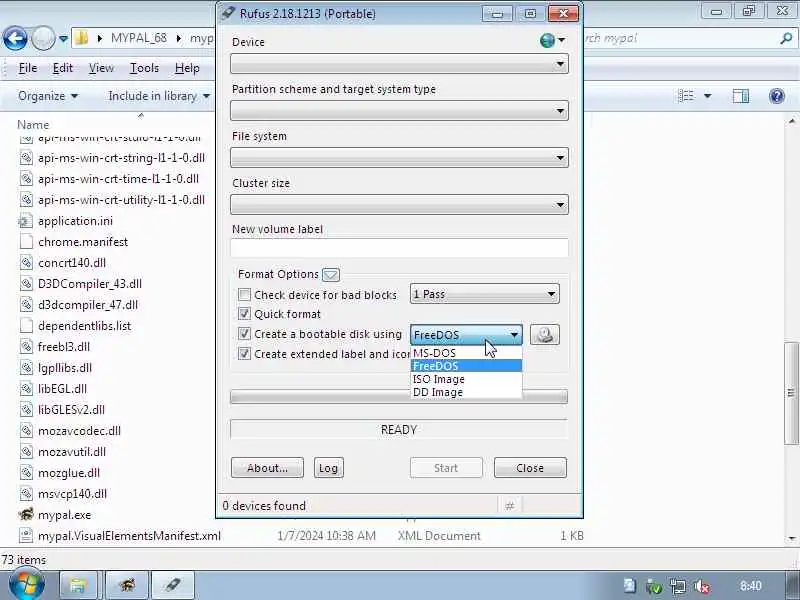Screen dimensions: 800x600
Task: Collapse the FreeDOS boot type combo box
Action: coord(466,335)
